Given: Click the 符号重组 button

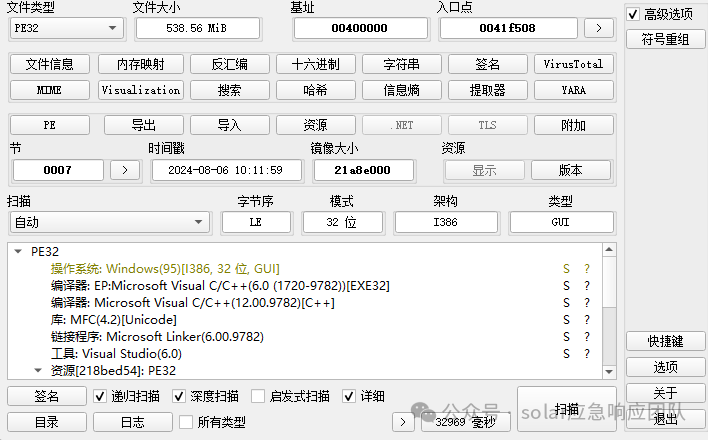Looking at the screenshot, I should pos(665,39).
